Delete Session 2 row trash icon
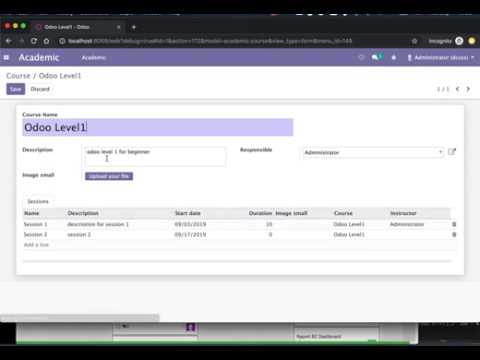 454,235
